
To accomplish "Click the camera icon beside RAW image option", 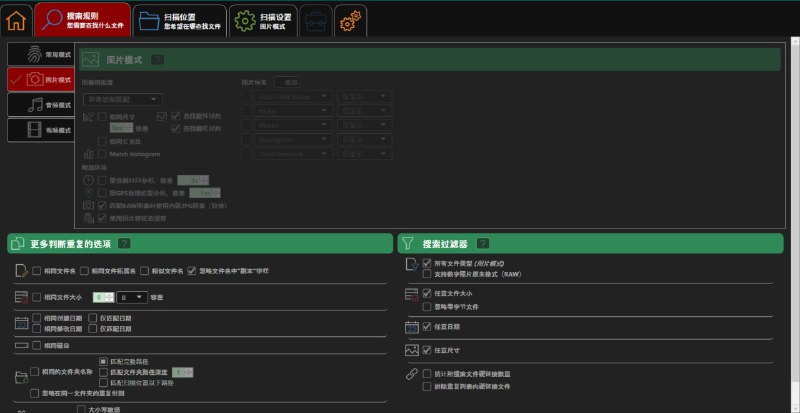I will tap(88, 205).
